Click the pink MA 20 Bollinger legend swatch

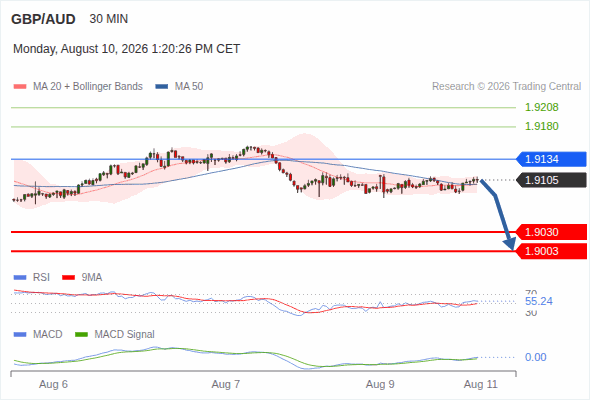click(20, 87)
